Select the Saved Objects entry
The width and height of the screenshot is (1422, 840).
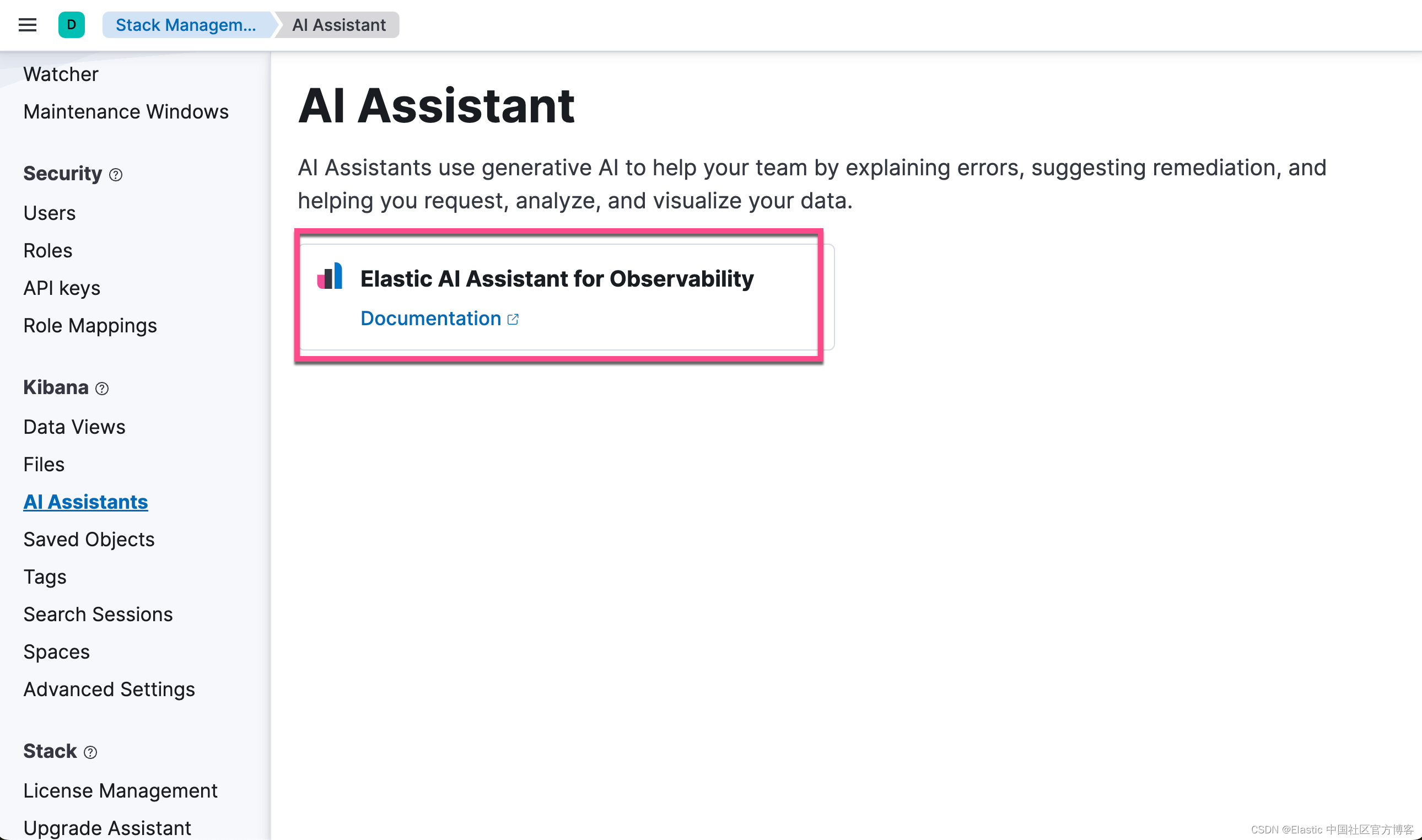(89, 540)
